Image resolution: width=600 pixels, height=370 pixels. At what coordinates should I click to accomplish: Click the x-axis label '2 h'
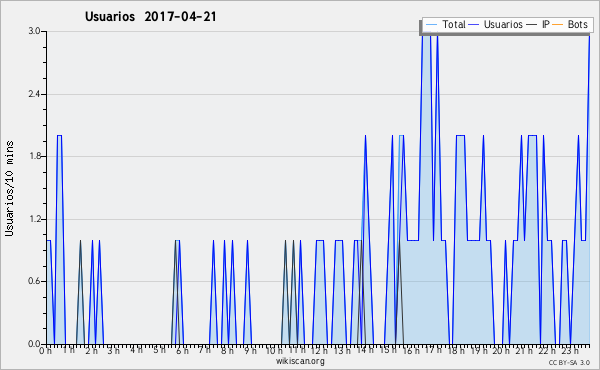tap(91, 350)
